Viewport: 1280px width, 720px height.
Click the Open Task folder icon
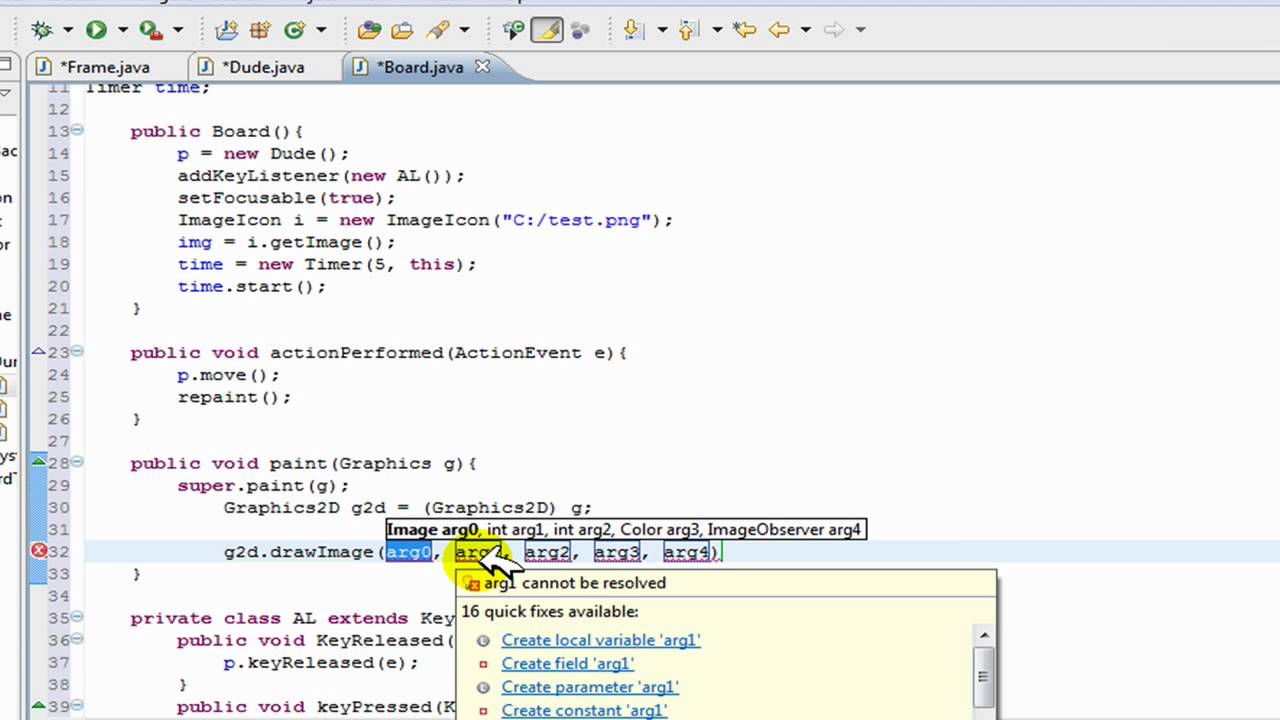402,30
